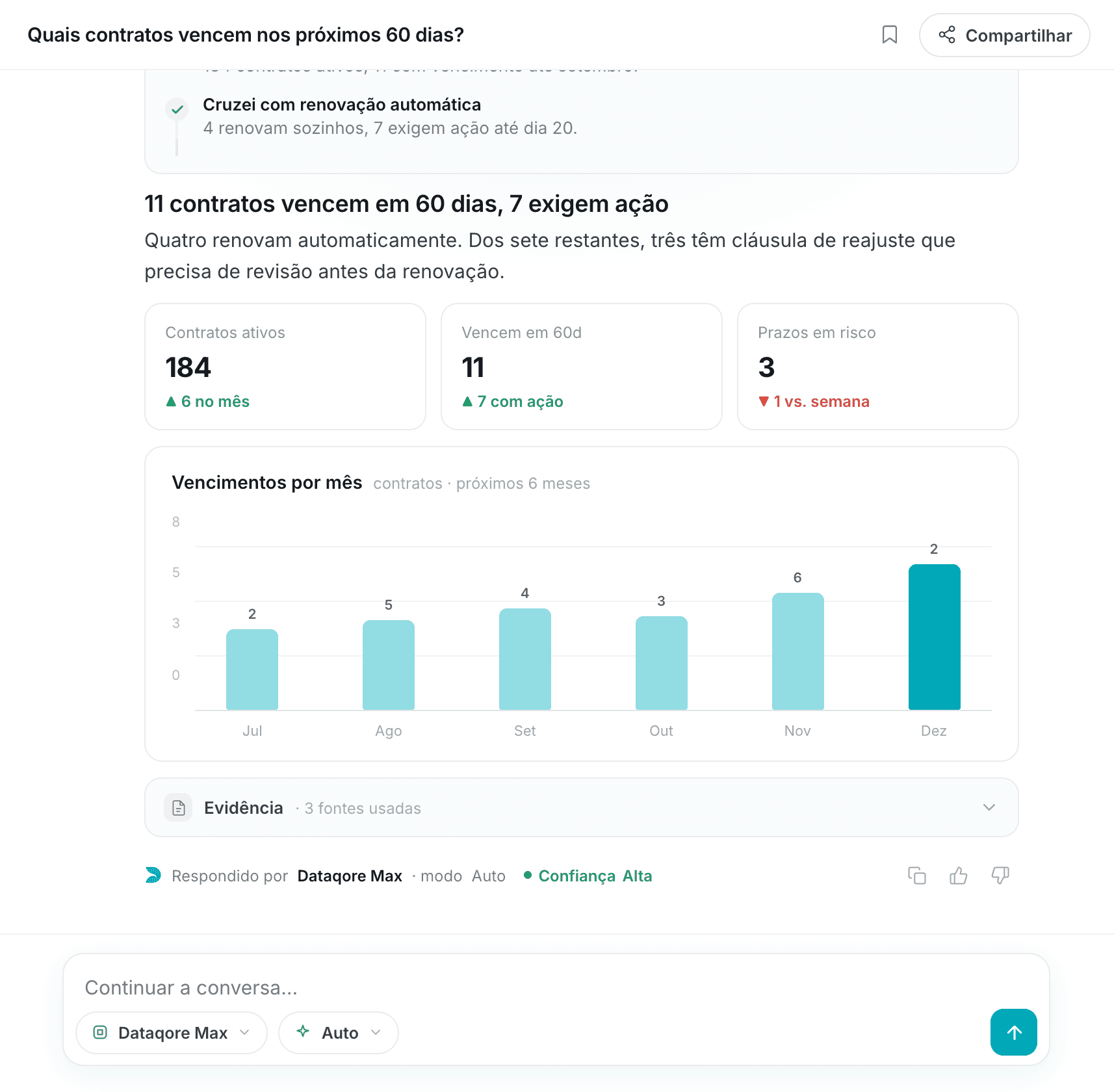Select the Set bar in the chart
The image size is (1114, 1092).
pos(525,659)
